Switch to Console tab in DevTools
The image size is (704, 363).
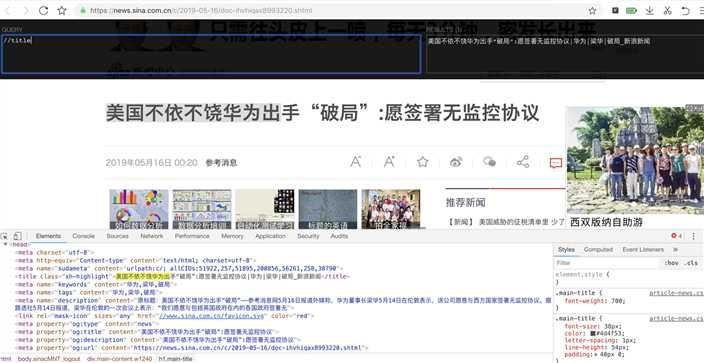point(84,236)
